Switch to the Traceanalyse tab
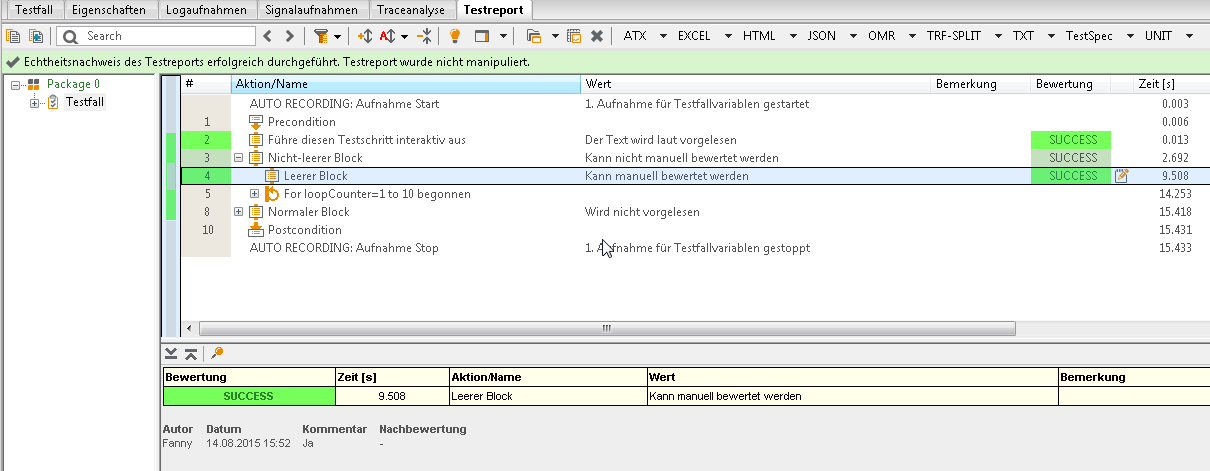Screen dimensions: 1210x471 point(413,10)
